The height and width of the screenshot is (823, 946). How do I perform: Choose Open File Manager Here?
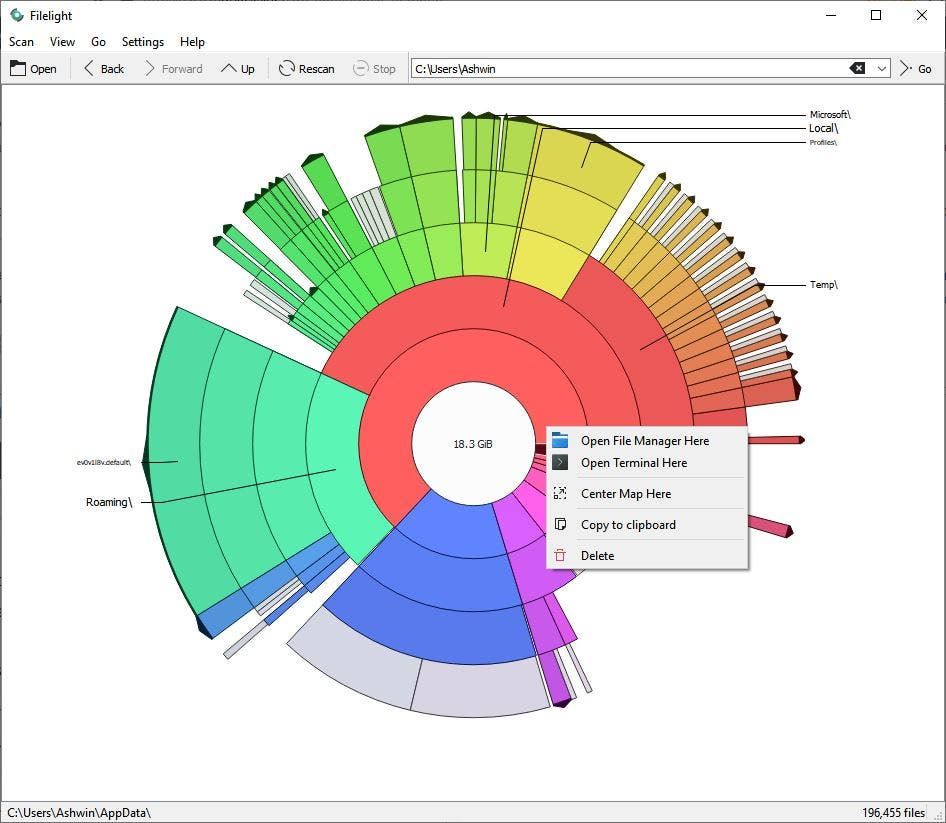click(647, 441)
